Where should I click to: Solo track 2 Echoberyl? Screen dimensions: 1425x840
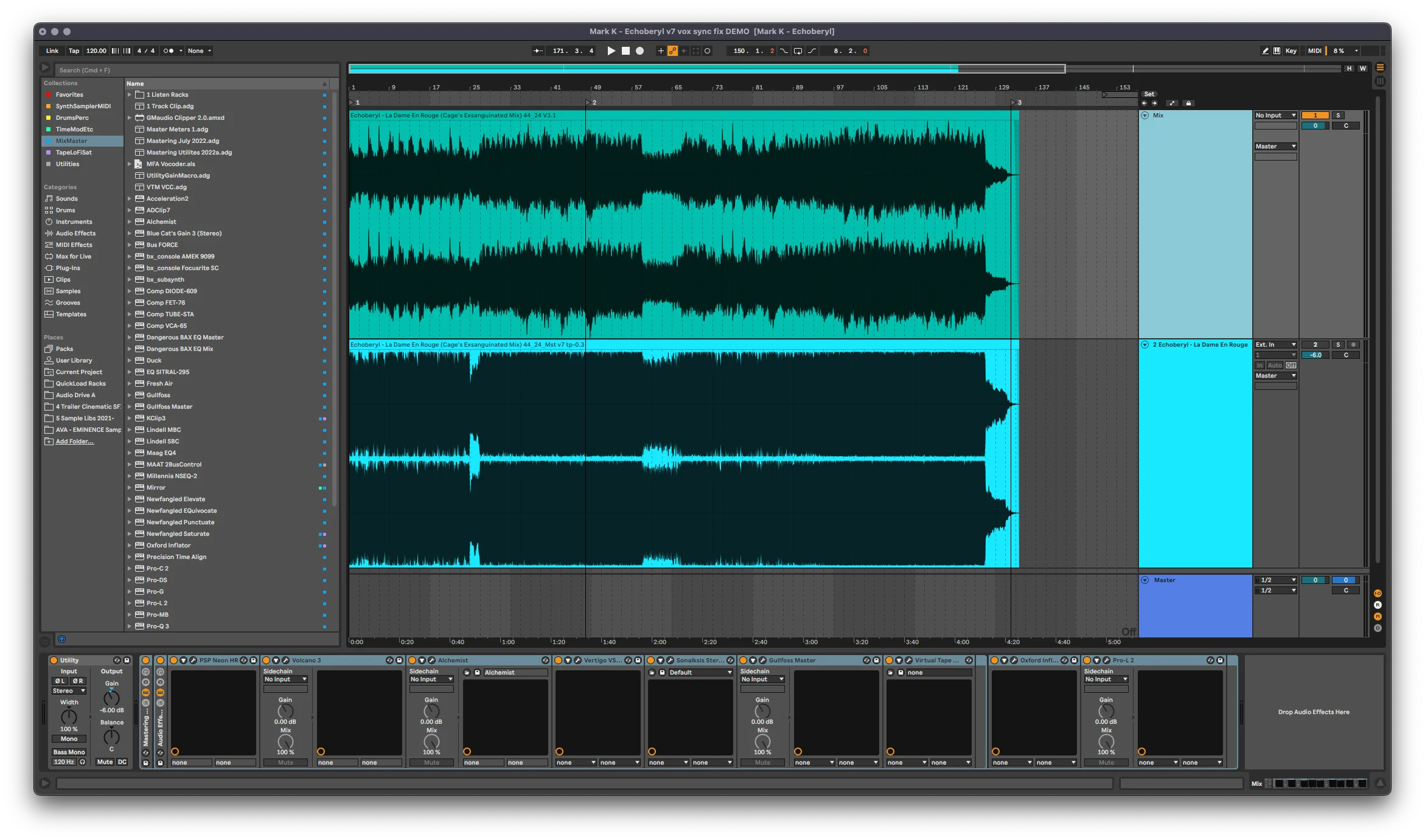pos(1338,345)
